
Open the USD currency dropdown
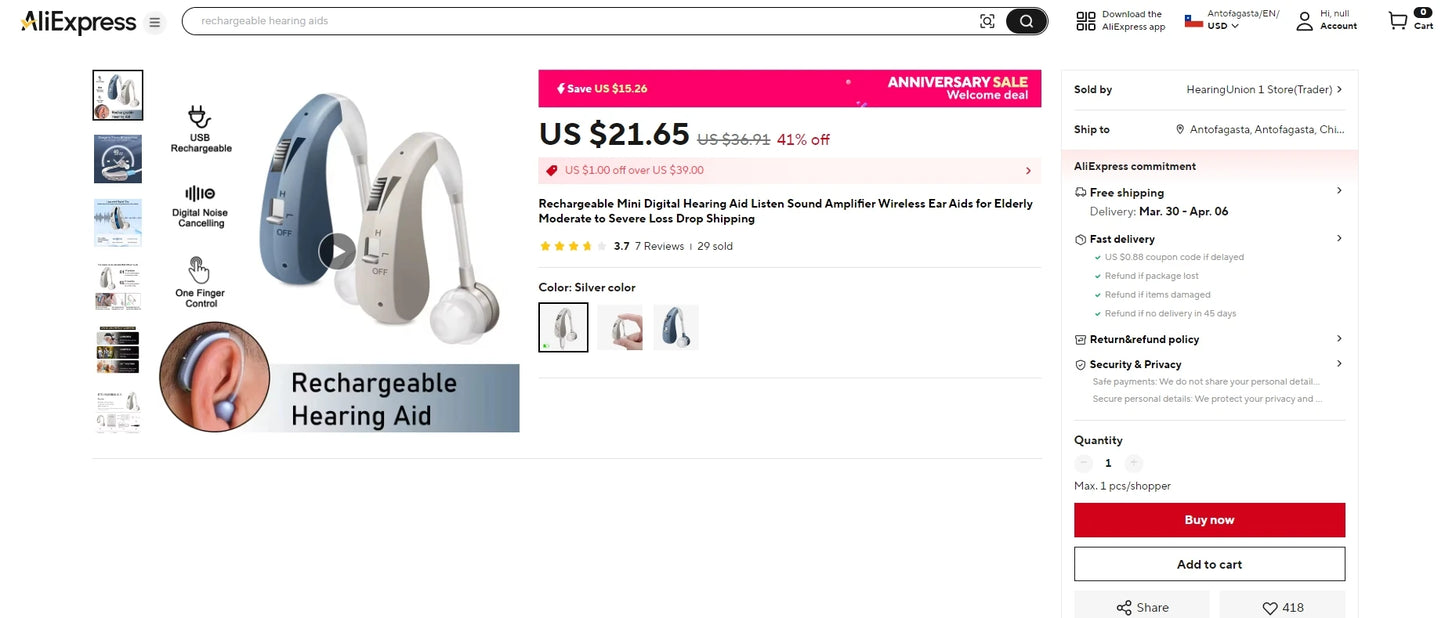(1223, 26)
